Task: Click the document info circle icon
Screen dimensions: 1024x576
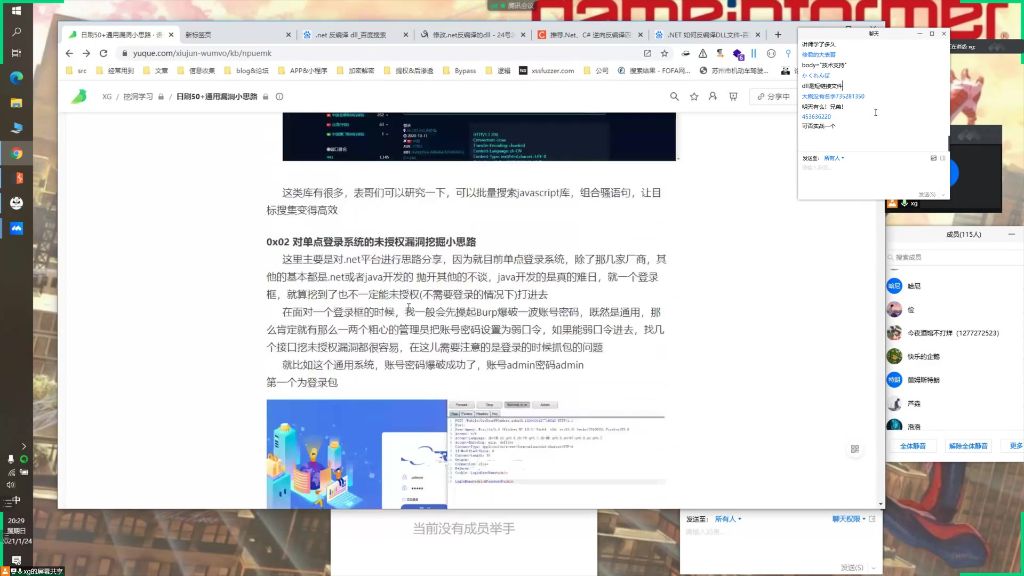Action: tap(280, 97)
